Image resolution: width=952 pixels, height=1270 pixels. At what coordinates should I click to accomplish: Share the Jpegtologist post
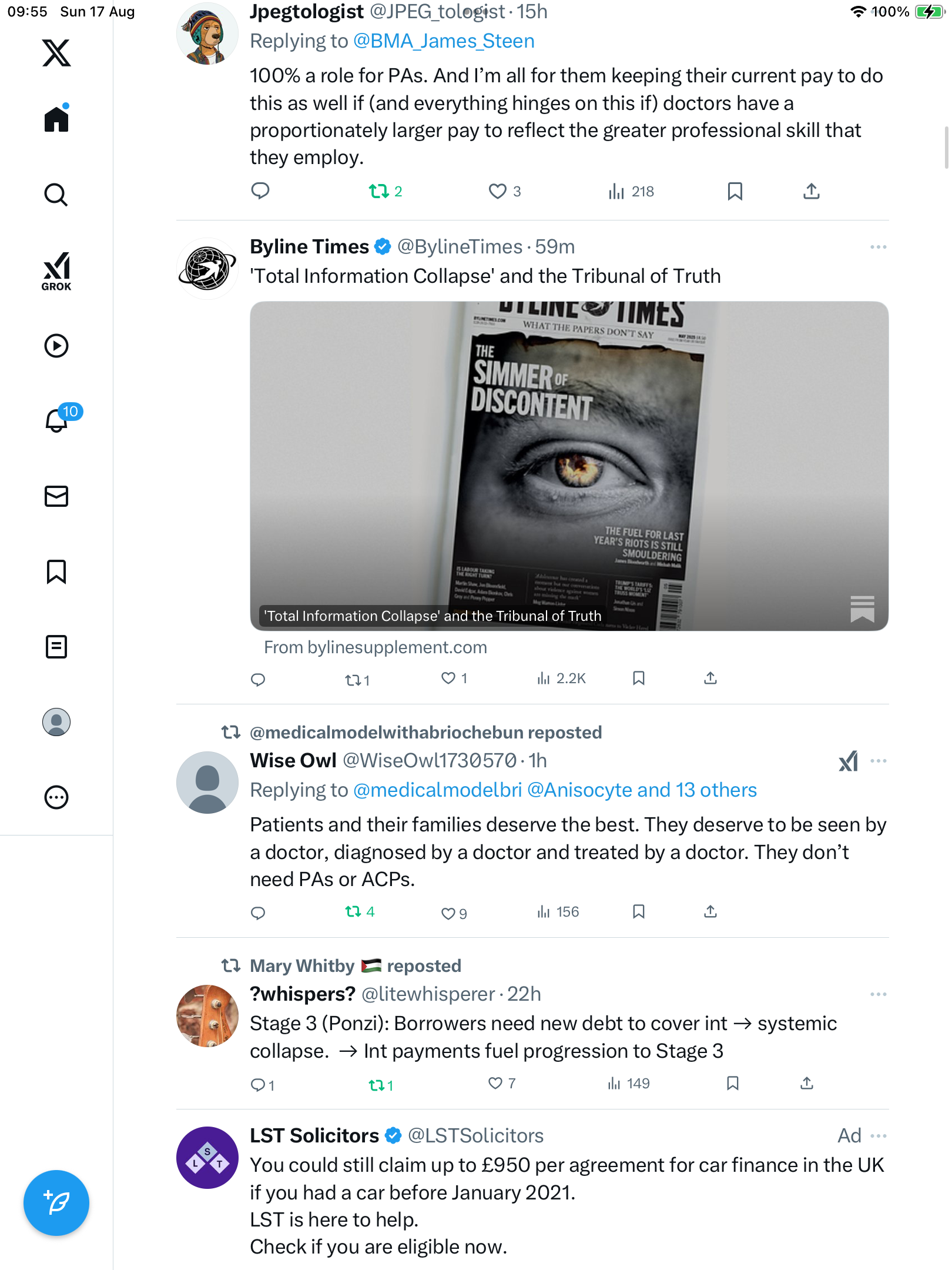tap(812, 191)
